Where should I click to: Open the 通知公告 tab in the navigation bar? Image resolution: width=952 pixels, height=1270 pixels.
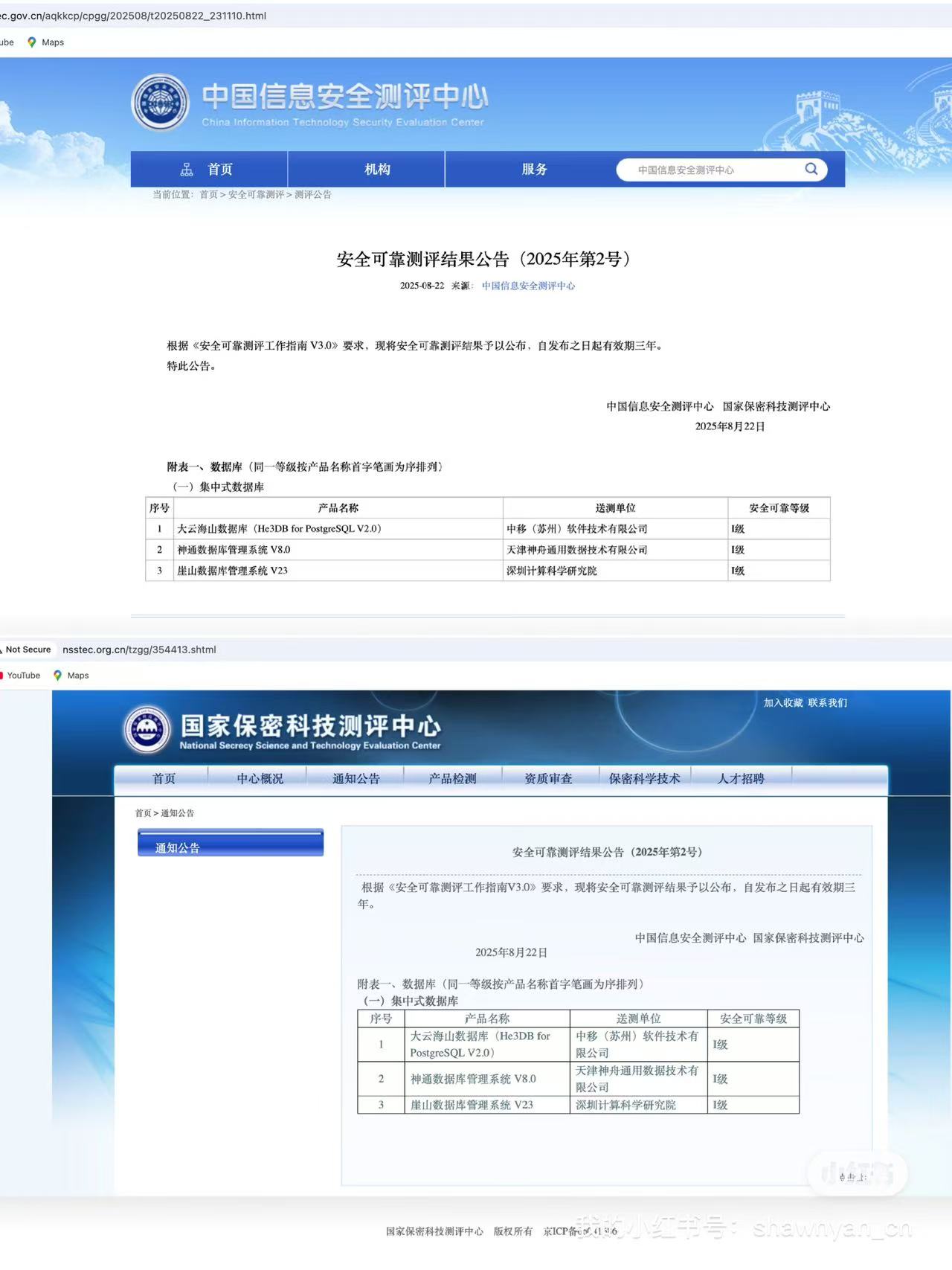[x=356, y=779]
